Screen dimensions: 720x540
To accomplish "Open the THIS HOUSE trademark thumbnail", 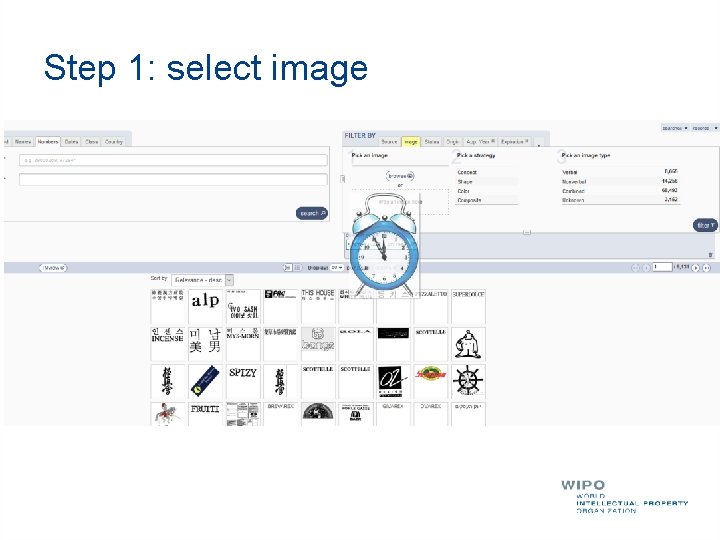I will point(318,306).
